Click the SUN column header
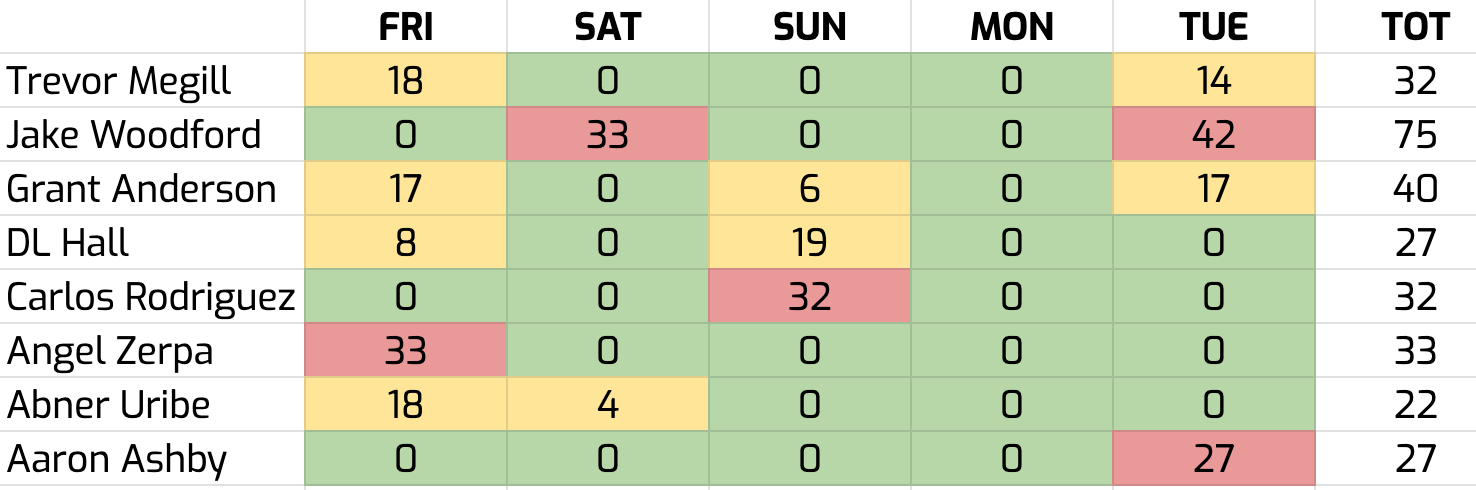 click(x=809, y=27)
